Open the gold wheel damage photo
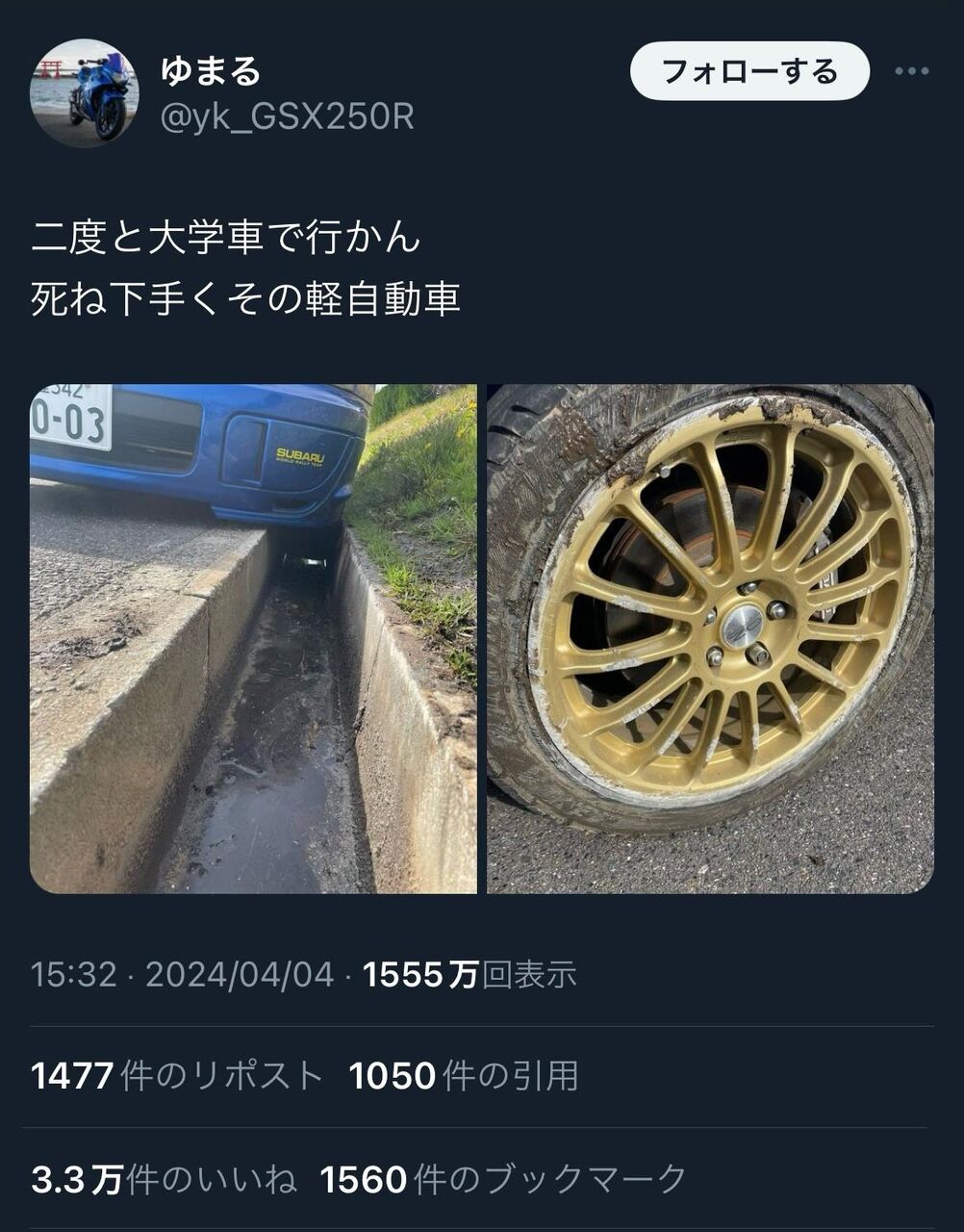Viewport: 964px width, 1232px height. click(710, 639)
